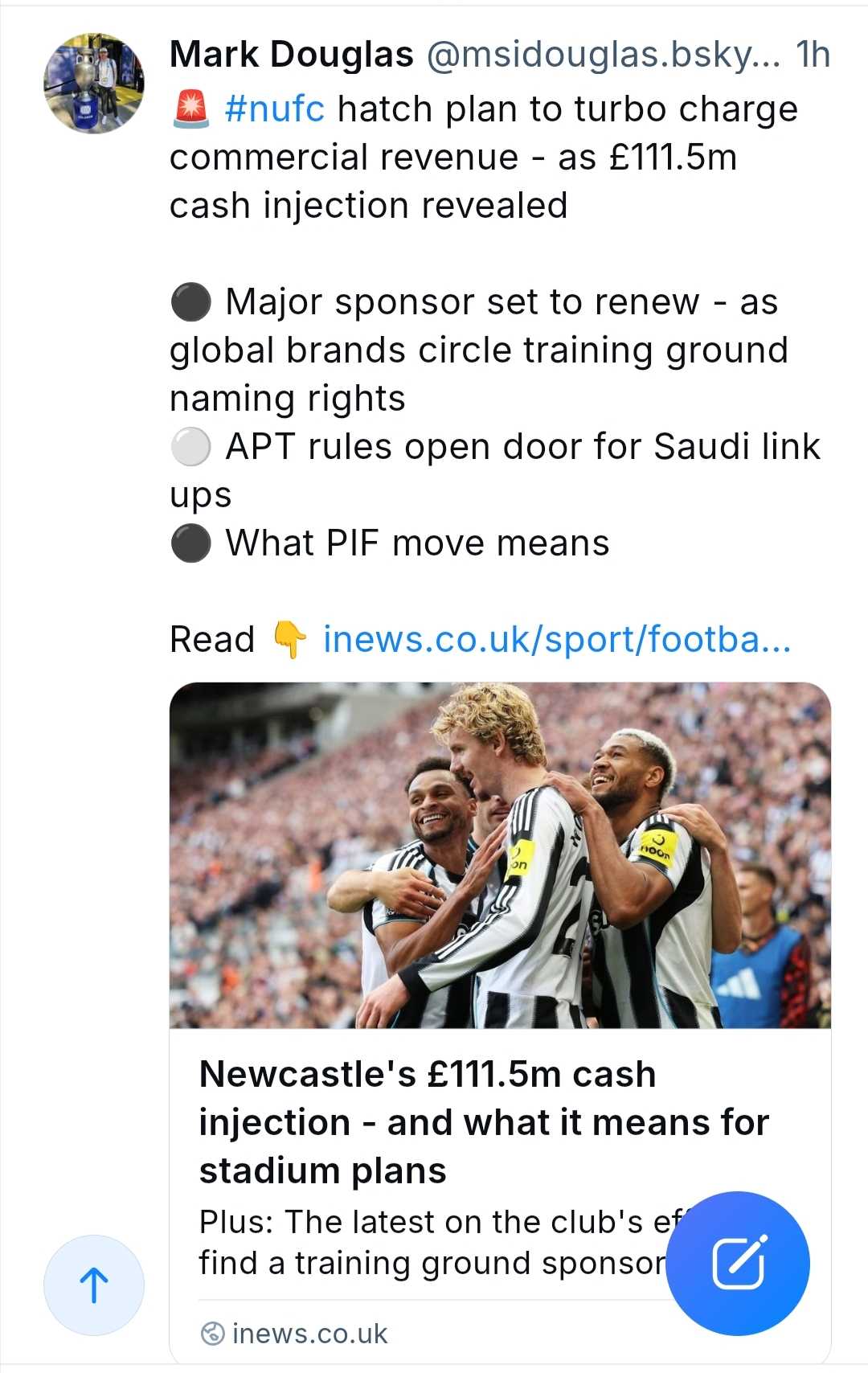This screenshot has width=868, height=1373.
Task: Click the Newcastle's £111.5m cash injection headline
Action: (482, 1122)
